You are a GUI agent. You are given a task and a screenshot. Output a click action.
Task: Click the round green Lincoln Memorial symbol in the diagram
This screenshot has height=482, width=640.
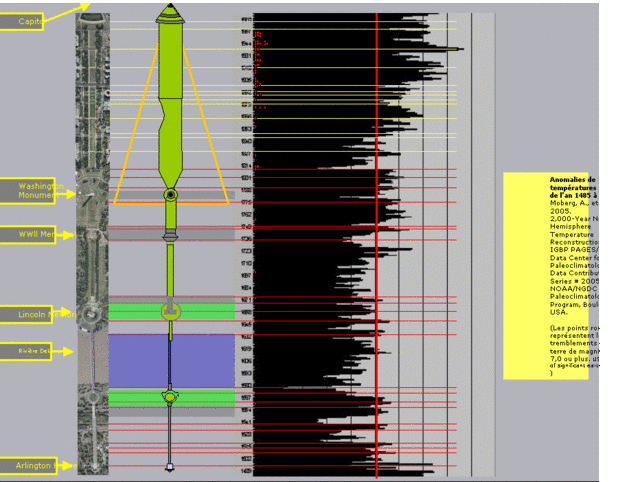point(171,312)
